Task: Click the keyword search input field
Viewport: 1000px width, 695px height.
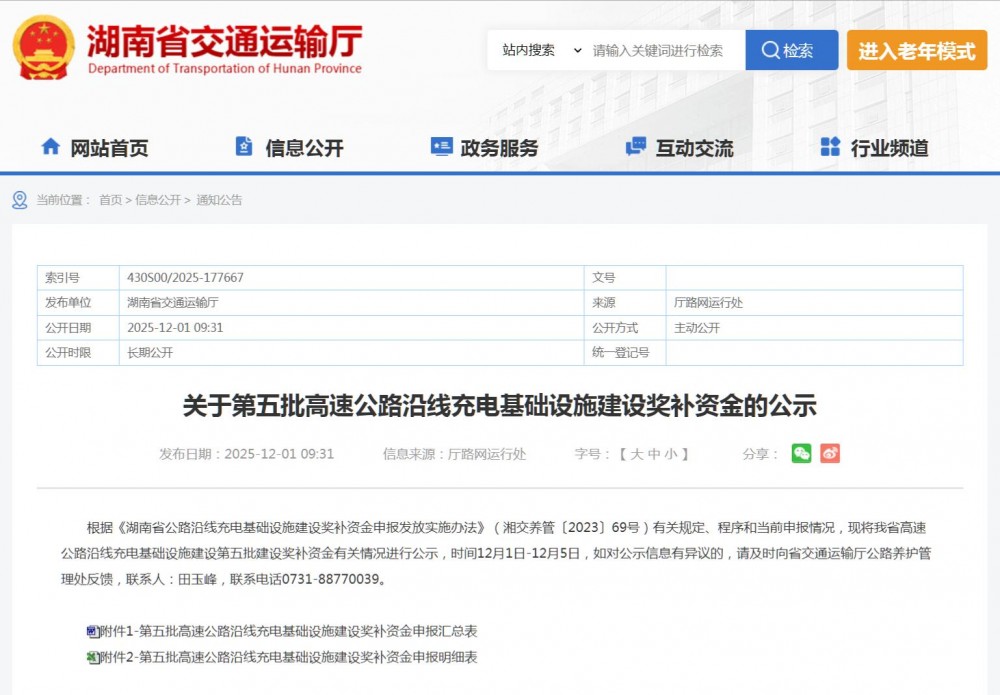Action: pyautogui.click(x=664, y=50)
